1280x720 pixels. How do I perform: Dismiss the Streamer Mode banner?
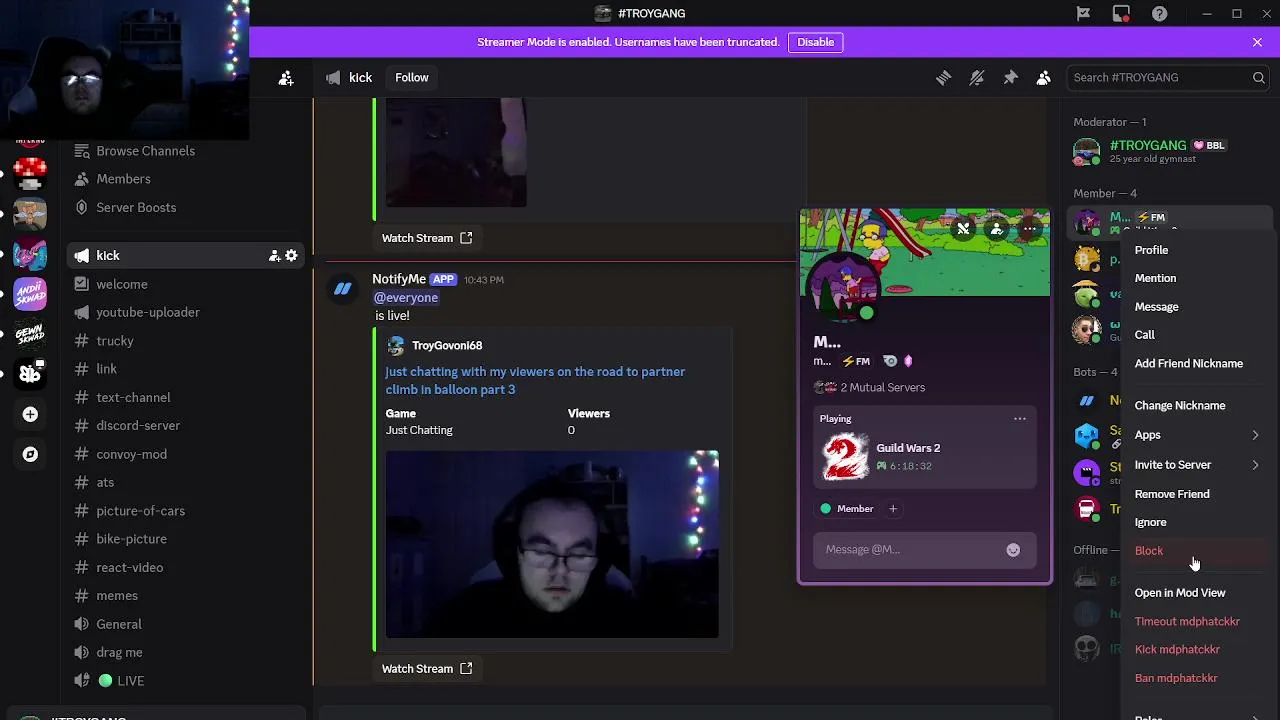click(x=1257, y=42)
